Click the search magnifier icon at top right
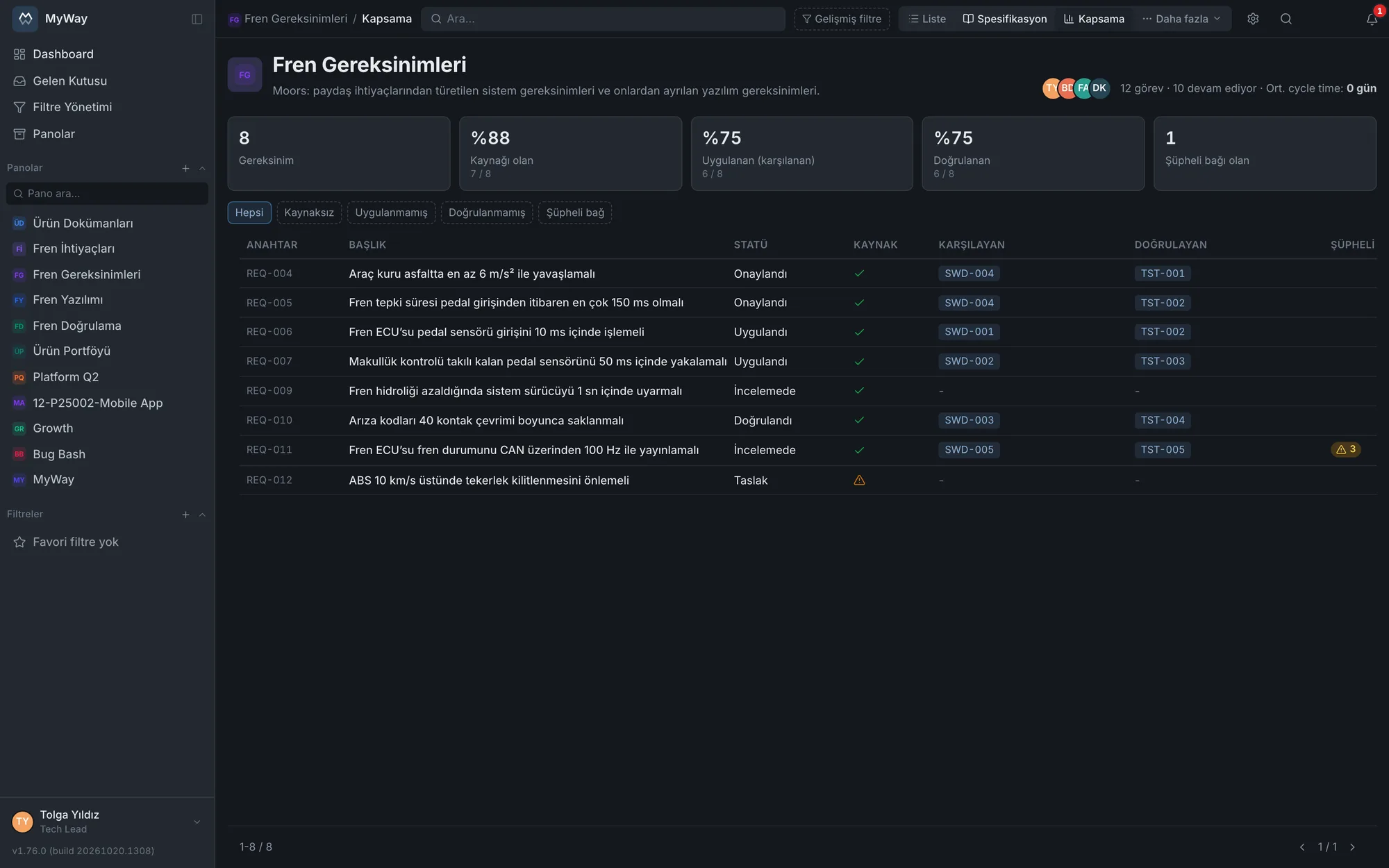This screenshot has height=868, width=1389. tap(1286, 19)
